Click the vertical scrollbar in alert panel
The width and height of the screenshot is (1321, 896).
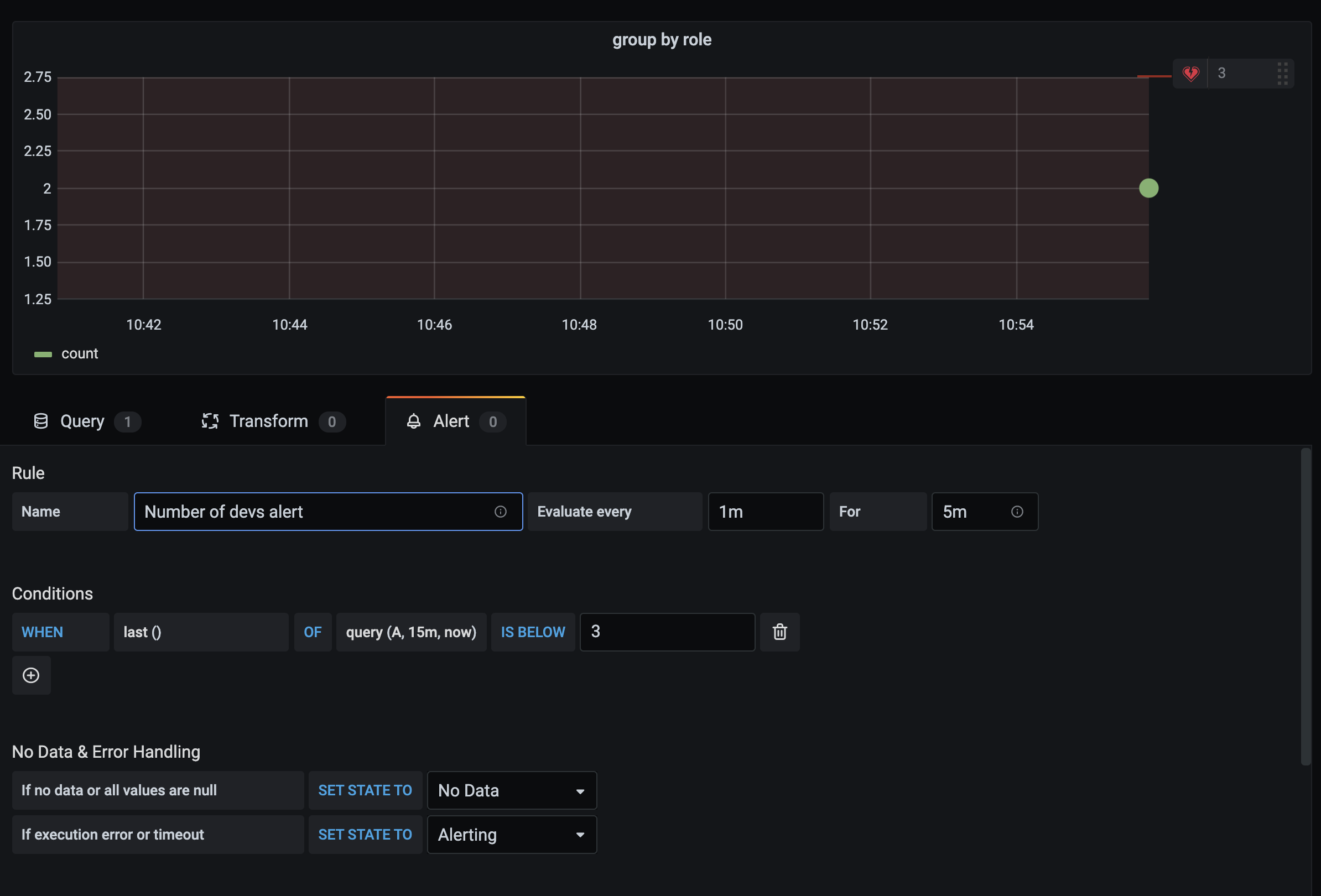coord(1306,605)
